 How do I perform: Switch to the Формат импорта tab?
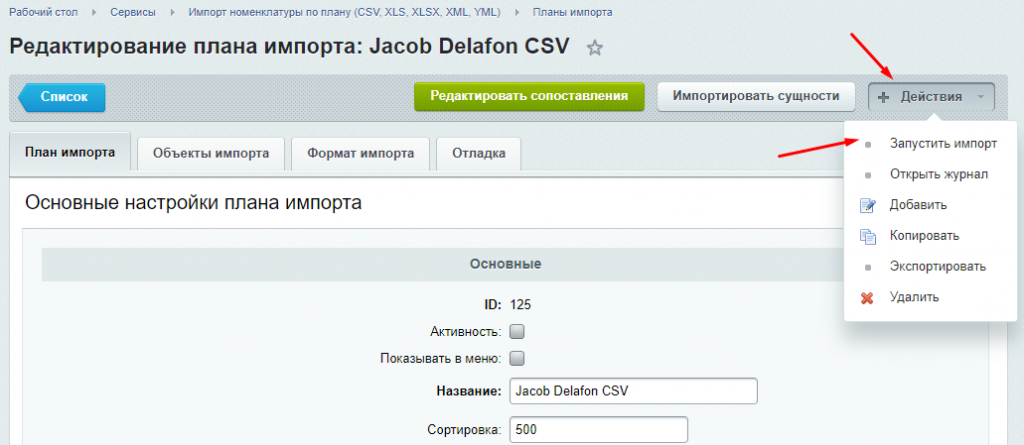[x=360, y=154]
